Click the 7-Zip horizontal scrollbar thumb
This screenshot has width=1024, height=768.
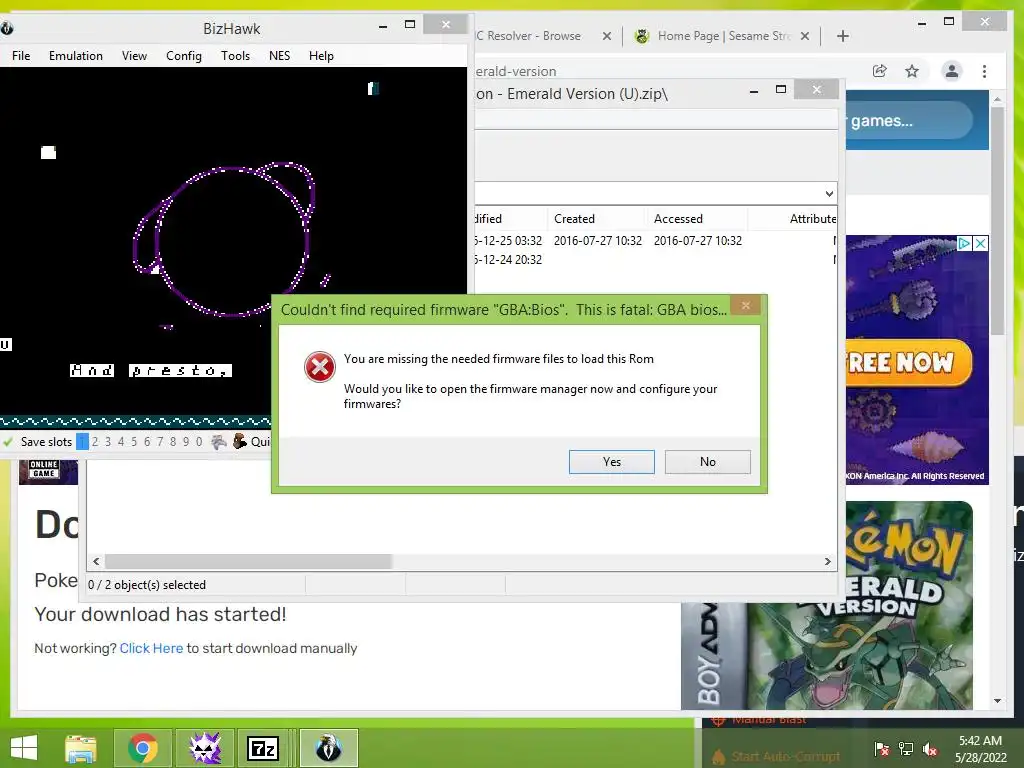[x=248, y=561]
